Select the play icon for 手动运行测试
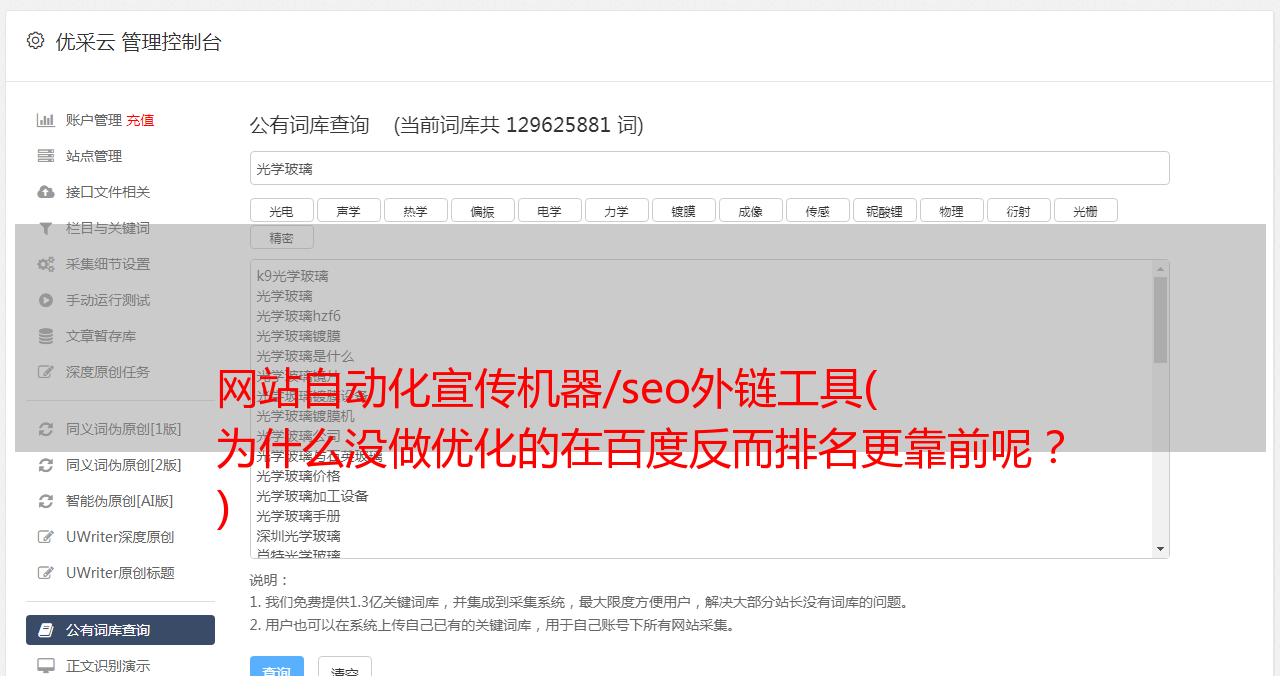Viewport: 1280px width, 676px height. [46, 300]
